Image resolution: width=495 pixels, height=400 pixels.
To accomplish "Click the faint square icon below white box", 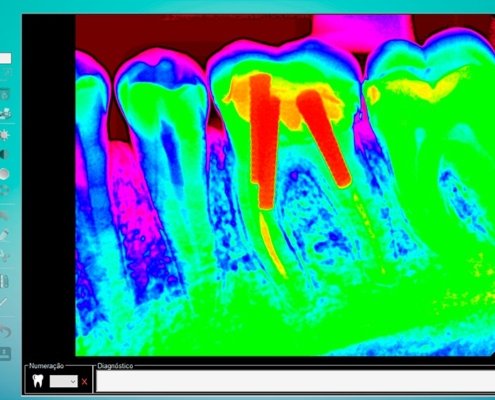I will click(x=5, y=74).
